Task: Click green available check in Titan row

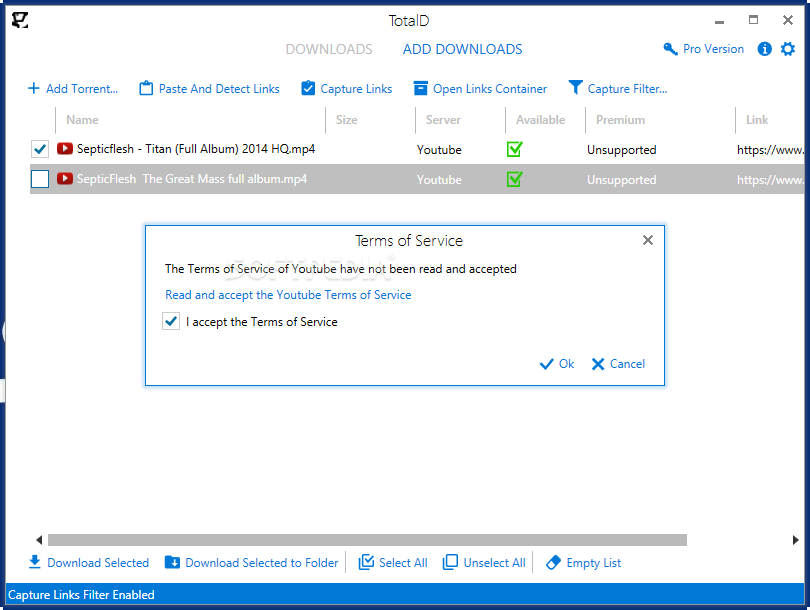Action: coord(515,149)
